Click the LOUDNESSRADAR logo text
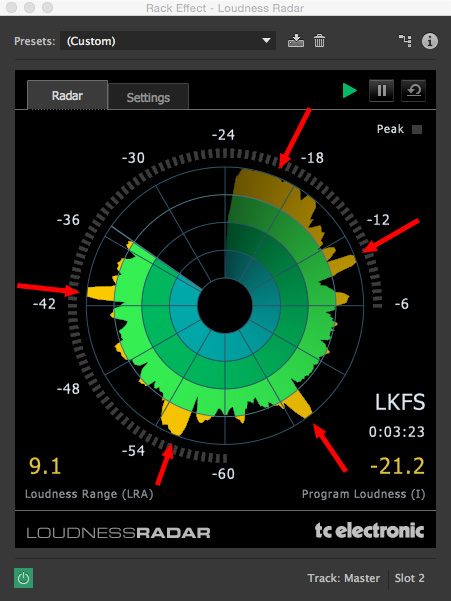The image size is (451, 601). pyautogui.click(x=118, y=533)
